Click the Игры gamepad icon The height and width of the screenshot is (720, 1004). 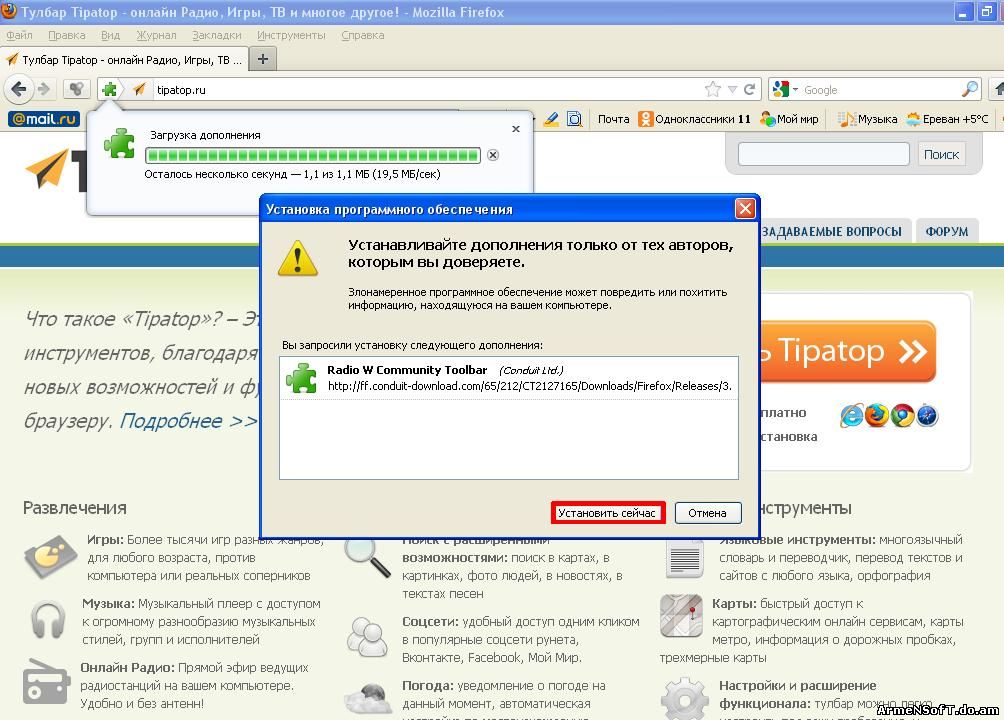[x=51, y=557]
